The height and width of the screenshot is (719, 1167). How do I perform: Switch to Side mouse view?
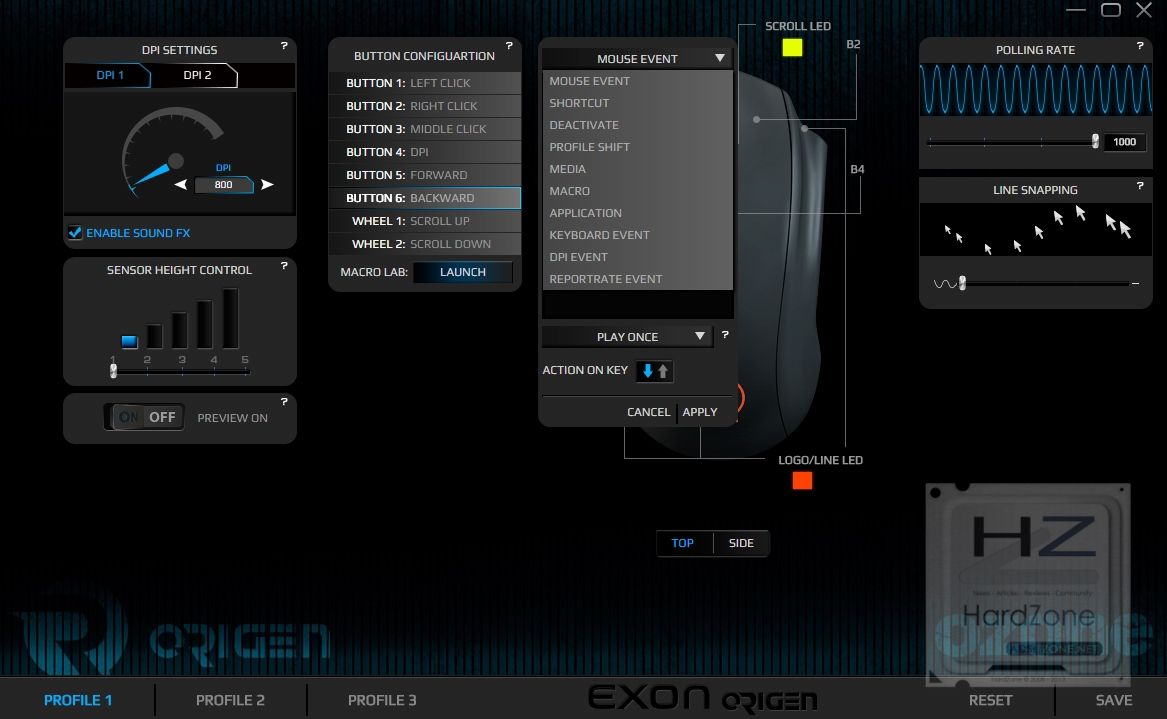[741, 543]
